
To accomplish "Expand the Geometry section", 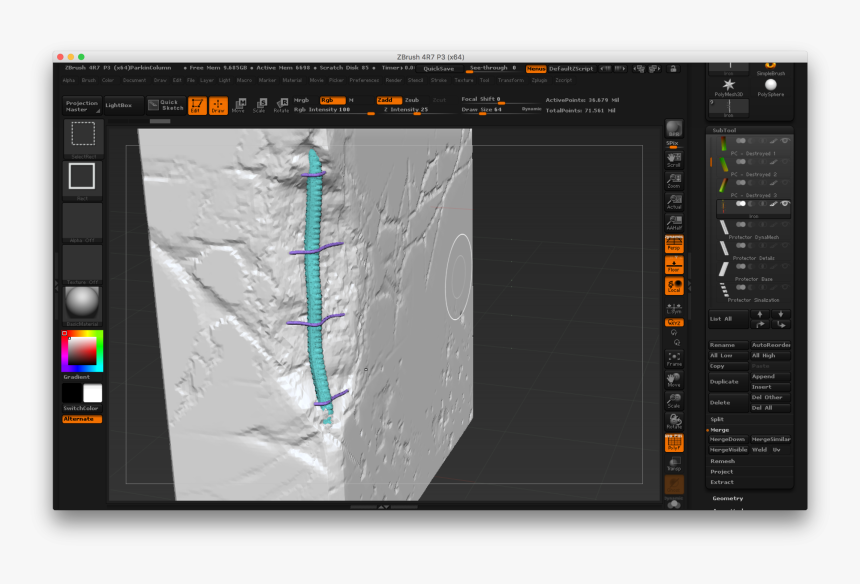I will point(728,498).
